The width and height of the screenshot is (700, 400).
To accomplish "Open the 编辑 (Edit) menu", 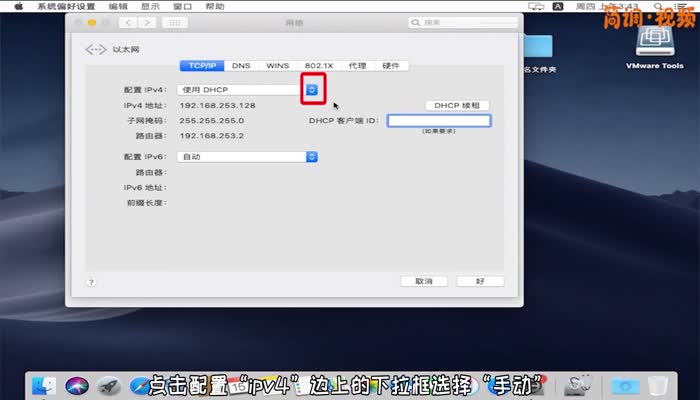I will point(118,6).
